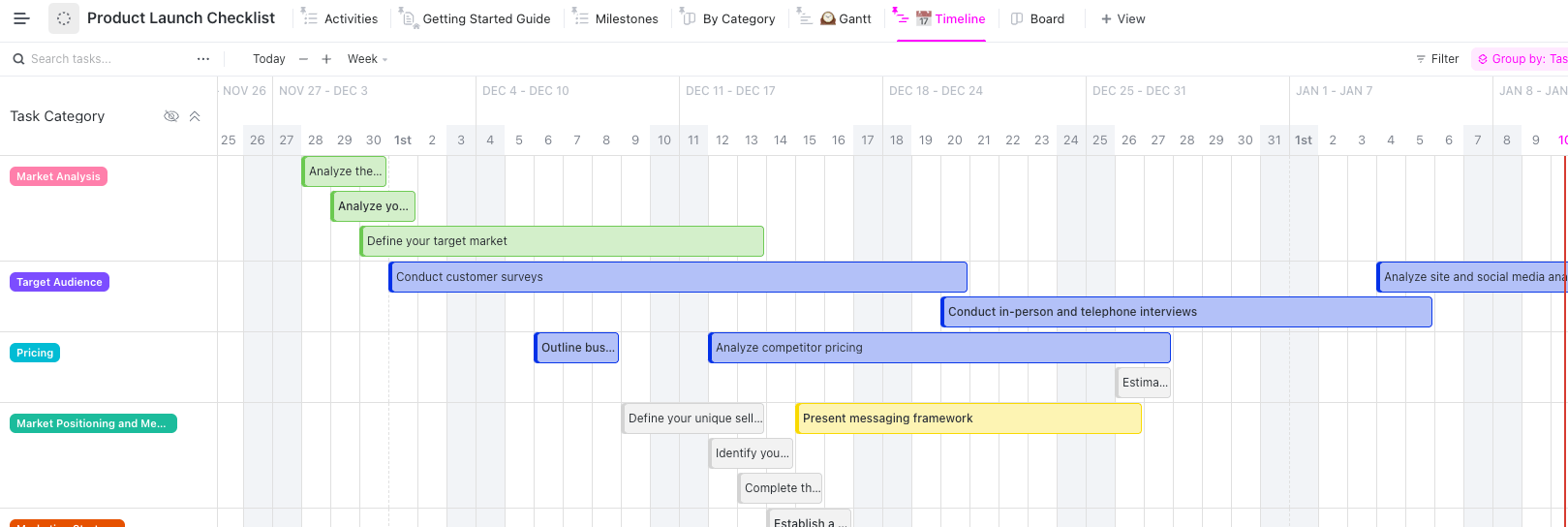The image size is (1568, 527).
Task: Select the Market Analysis category tag
Action: coord(58,176)
